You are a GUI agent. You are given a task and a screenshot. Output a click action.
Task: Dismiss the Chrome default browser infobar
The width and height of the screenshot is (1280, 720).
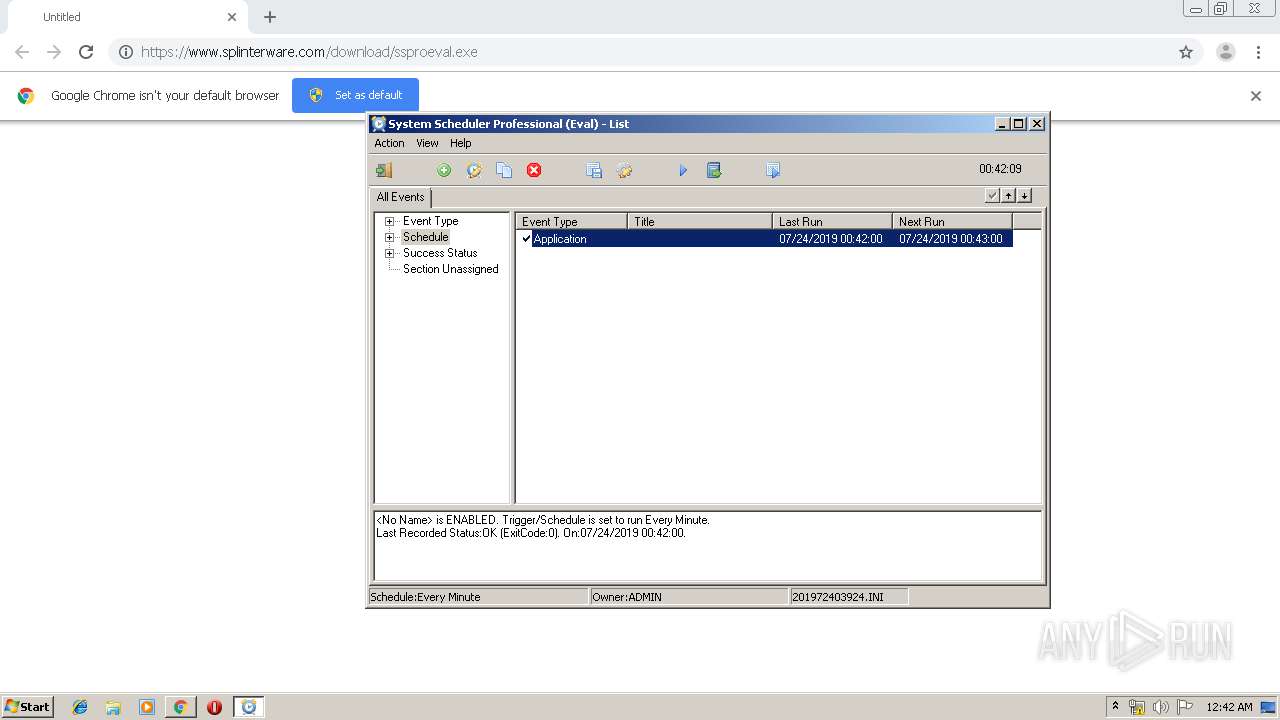1256,96
